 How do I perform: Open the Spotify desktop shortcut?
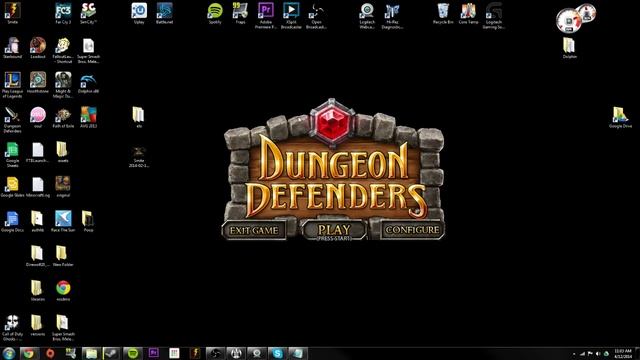click(215, 13)
